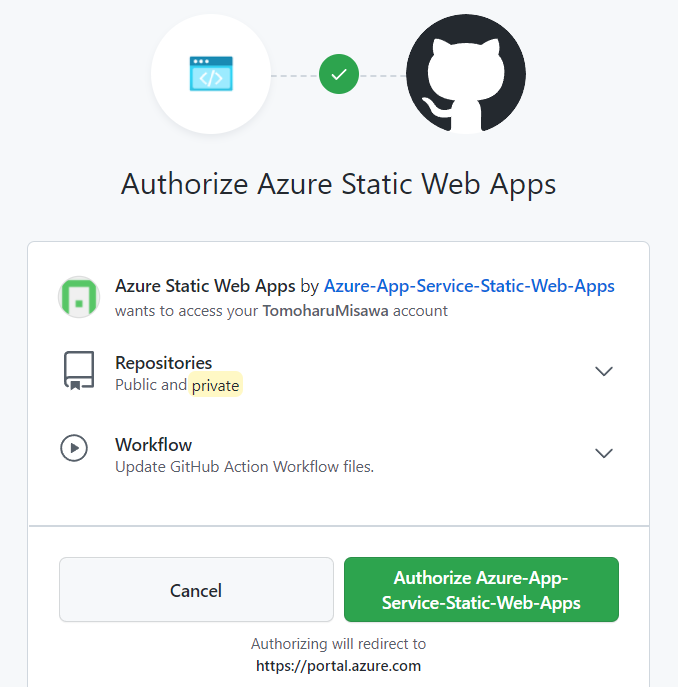Open the Azure-App-Service-Static-Web-Apps publisher link
Image resolution: width=678 pixels, height=687 pixels.
(x=469, y=286)
